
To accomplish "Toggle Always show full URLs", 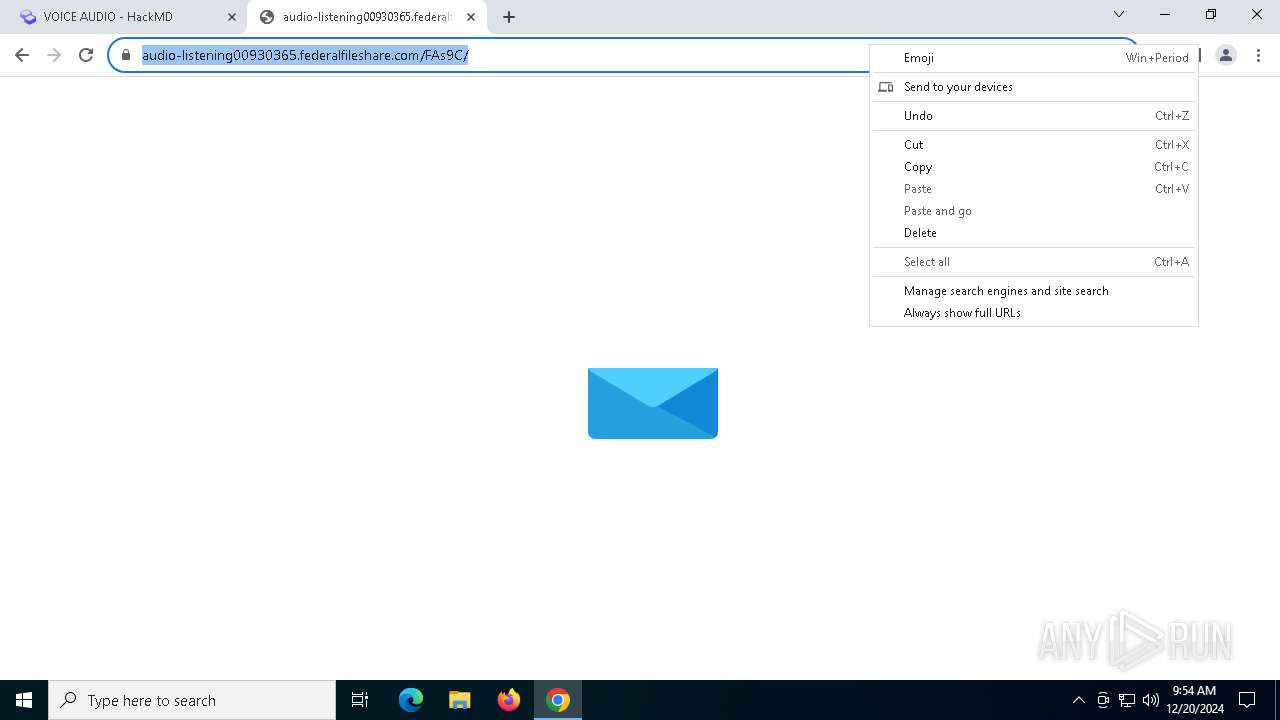I will pos(1034,313).
